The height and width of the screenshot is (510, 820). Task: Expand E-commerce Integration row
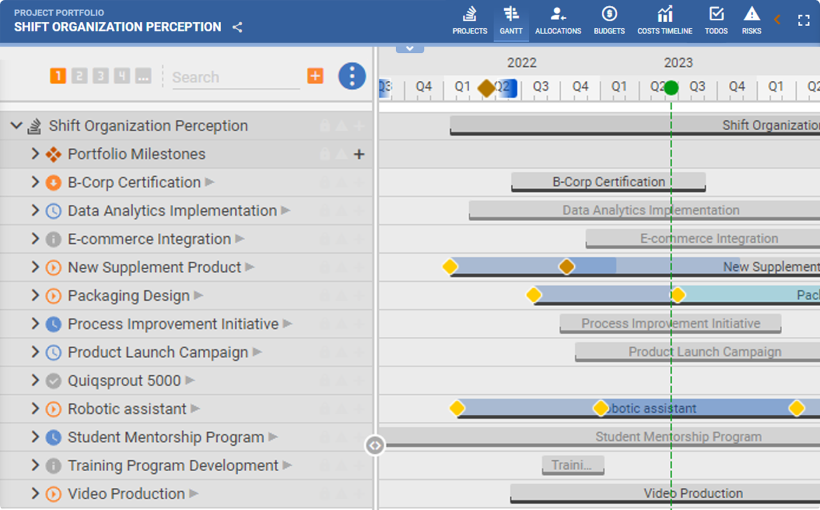tap(35, 239)
